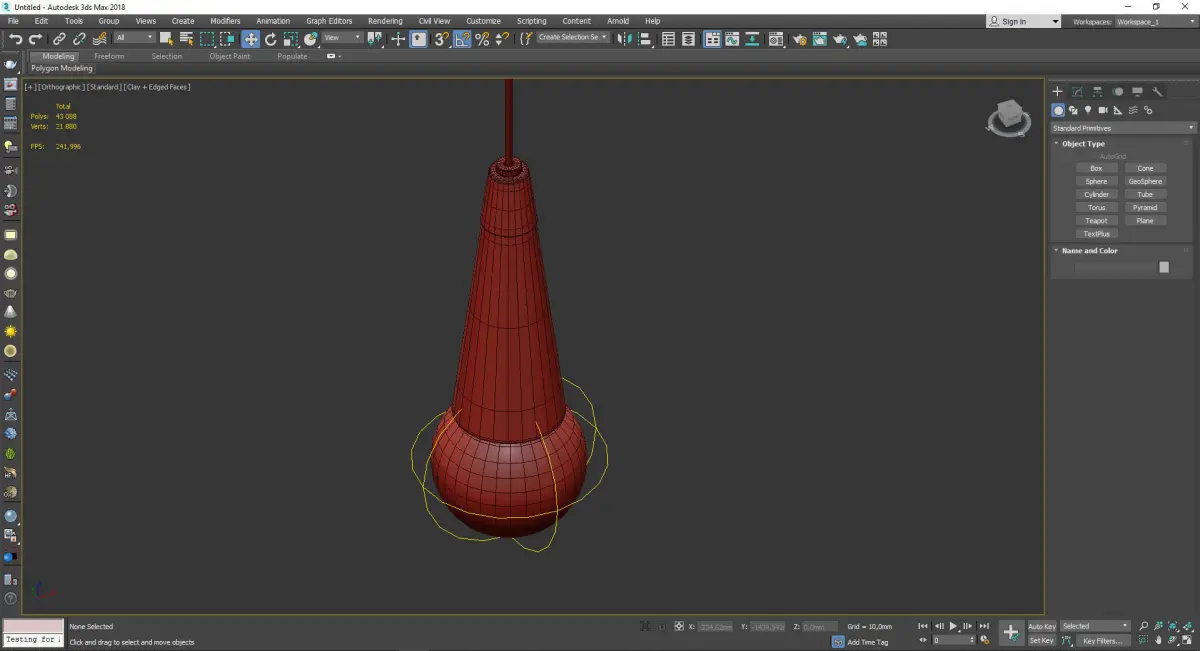The height and width of the screenshot is (651, 1200).
Task: Open the Rendered Frame Window
Action: pyautogui.click(x=820, y=39)
